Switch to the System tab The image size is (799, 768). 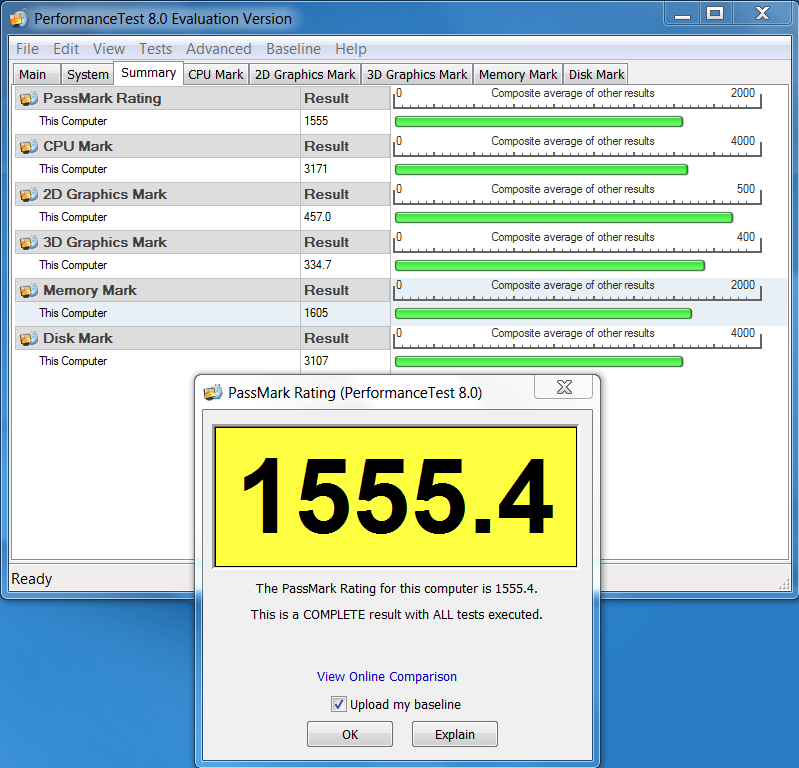point(88,74)
